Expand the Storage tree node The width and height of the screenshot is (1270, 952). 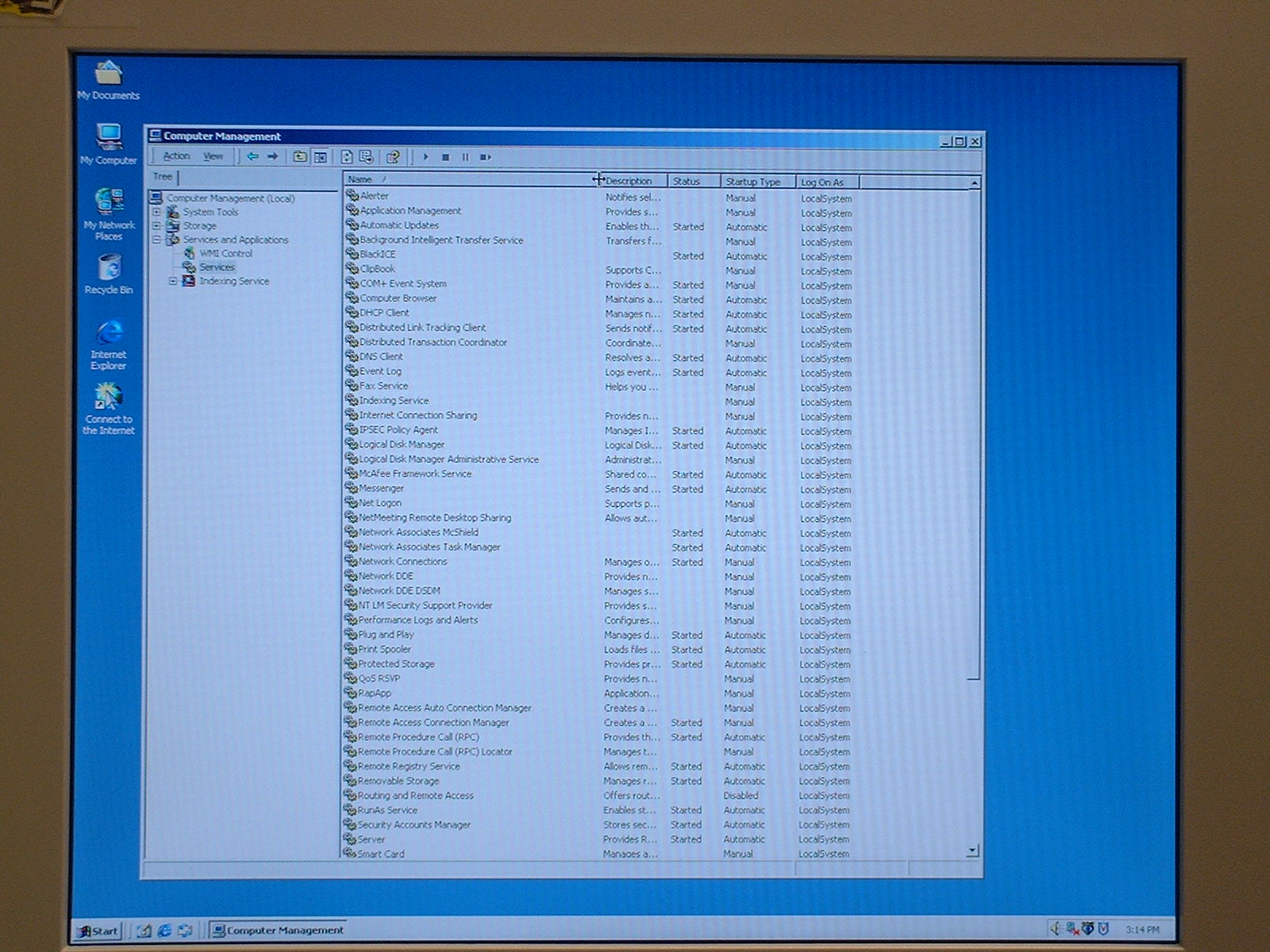[156, 226]
